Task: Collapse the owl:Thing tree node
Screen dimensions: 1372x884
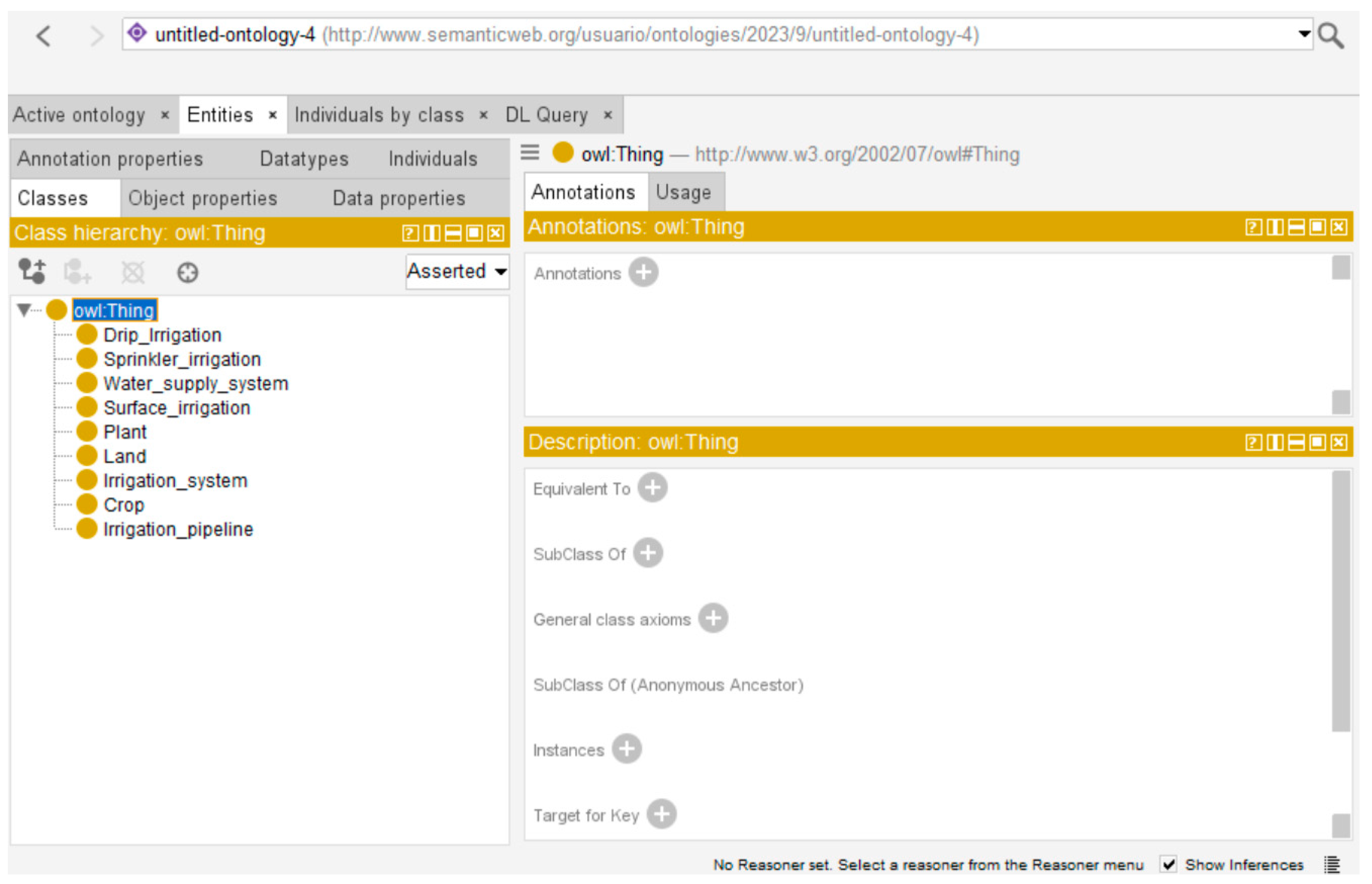Action: (24, 310)
